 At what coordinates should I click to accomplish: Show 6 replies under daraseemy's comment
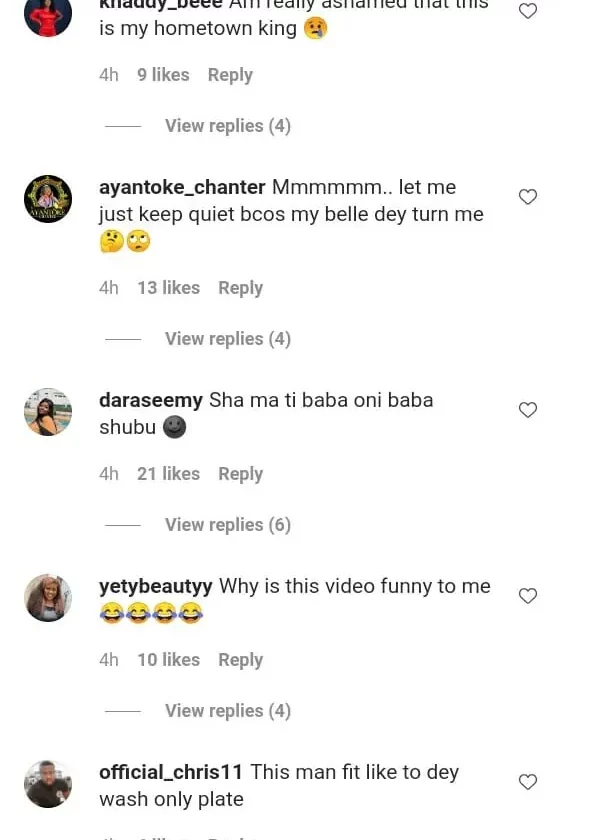(x=227, y=525)
